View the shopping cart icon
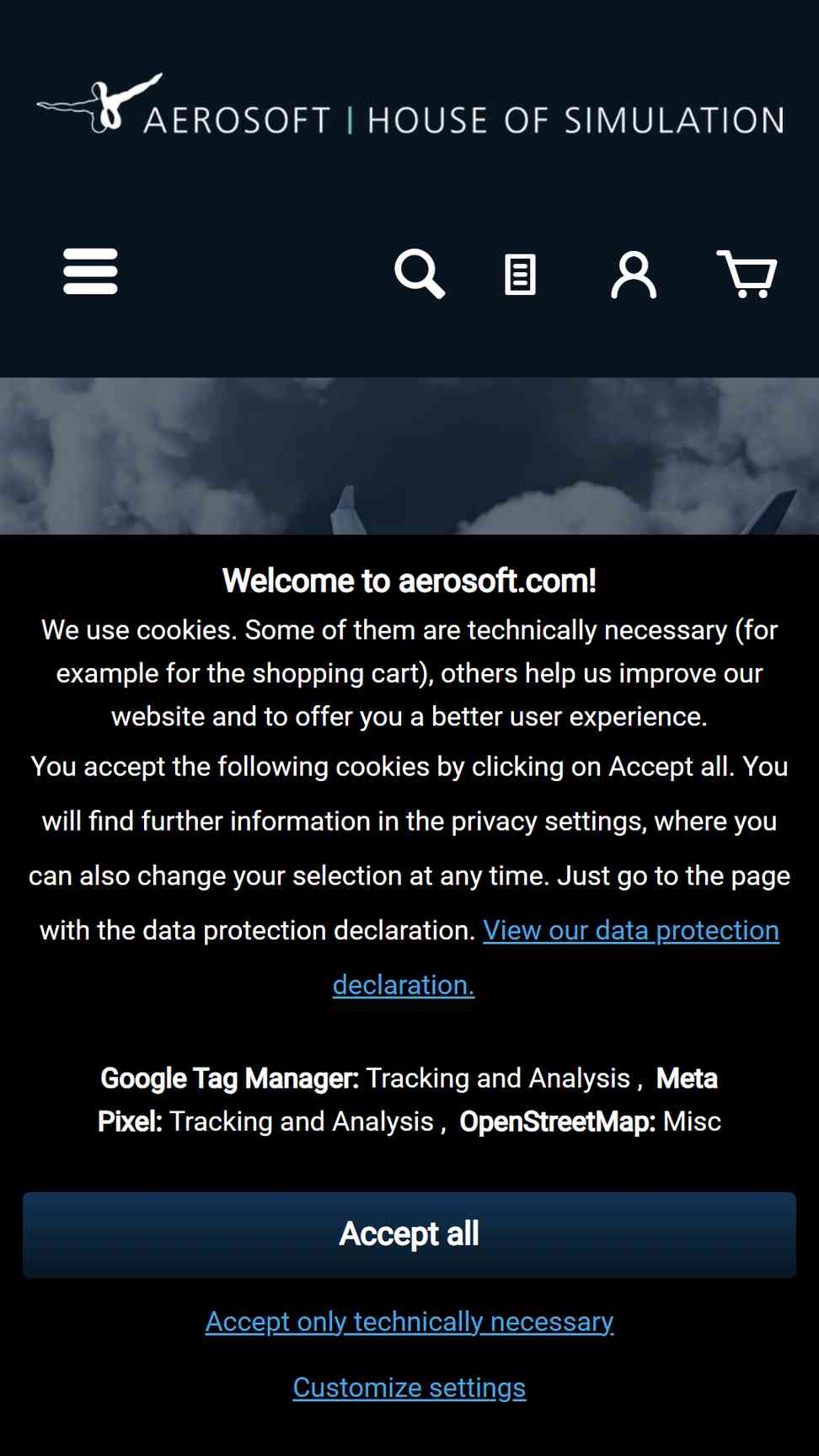This screenshot has width=819, height=1456. coord(747,274)
